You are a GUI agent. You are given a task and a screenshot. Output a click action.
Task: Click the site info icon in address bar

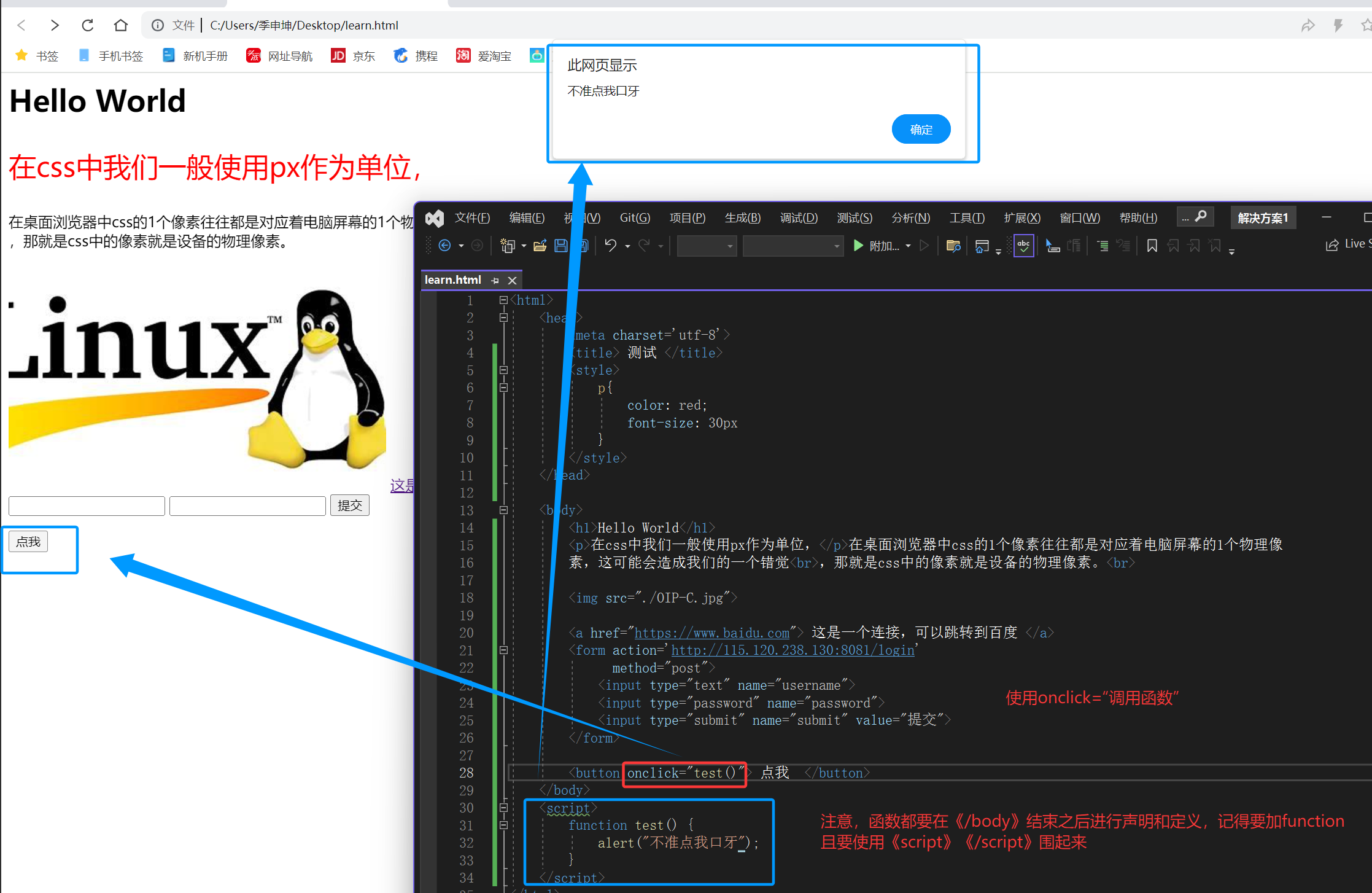click(x=158, y=25)
